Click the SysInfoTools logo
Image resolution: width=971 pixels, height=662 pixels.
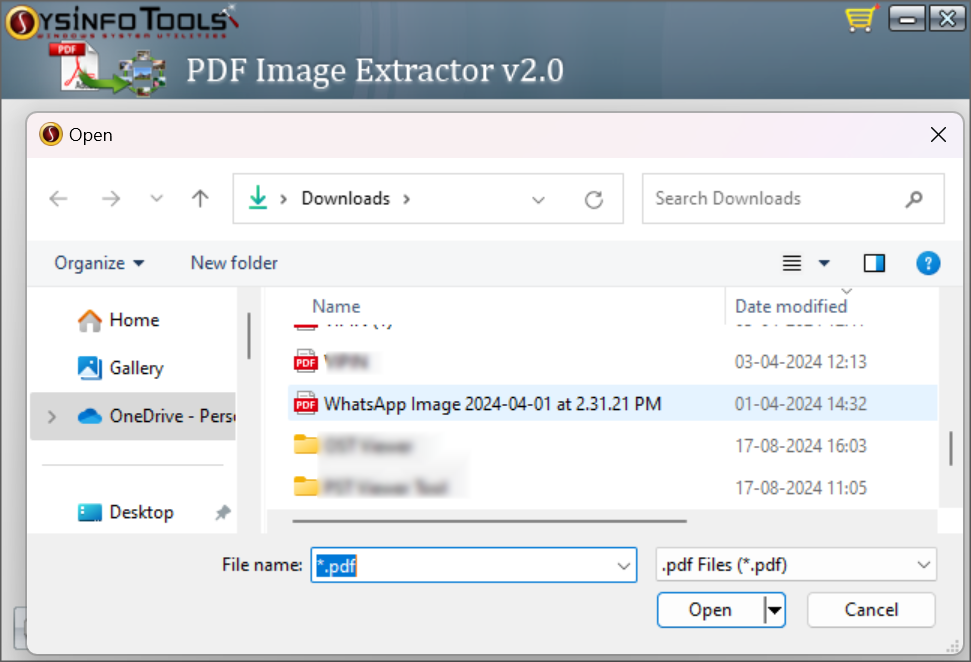click(122, 21)
